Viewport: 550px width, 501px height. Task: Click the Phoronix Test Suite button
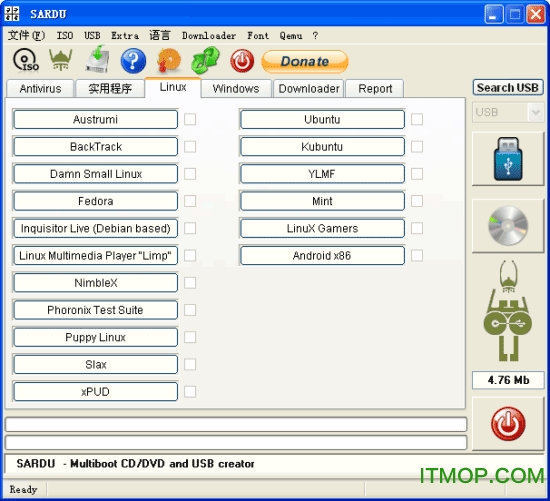(x=95, y=310)
